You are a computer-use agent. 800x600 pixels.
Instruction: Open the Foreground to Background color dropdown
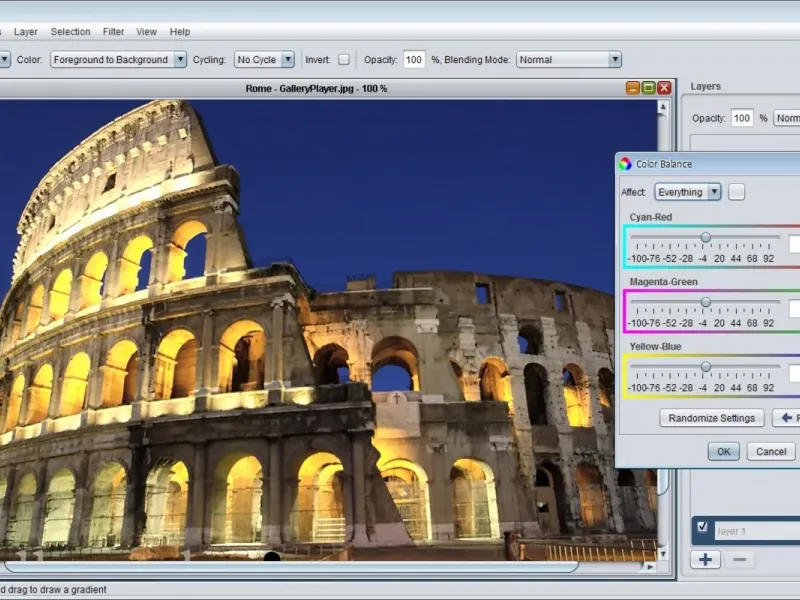click(118, 60)
